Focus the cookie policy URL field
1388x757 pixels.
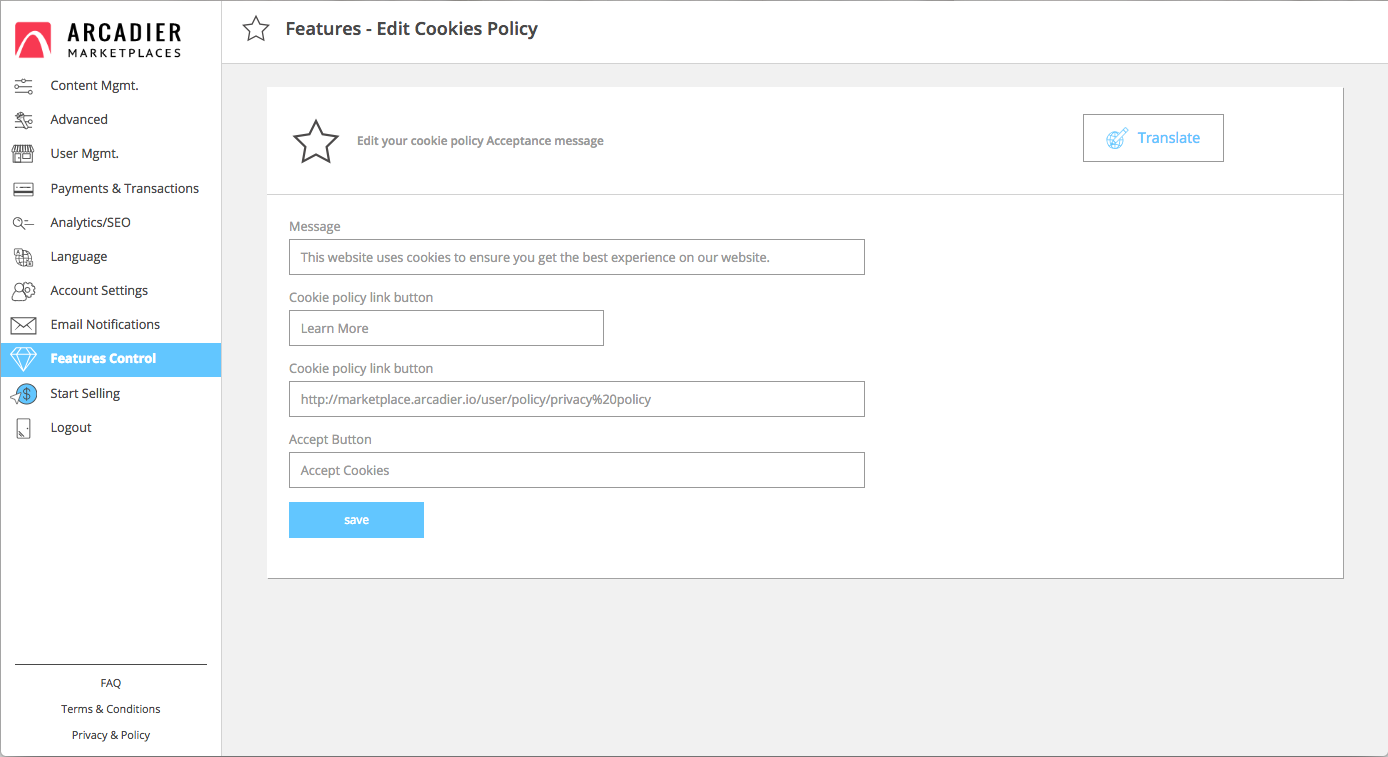pyautogui.click(x=577, y=399)
